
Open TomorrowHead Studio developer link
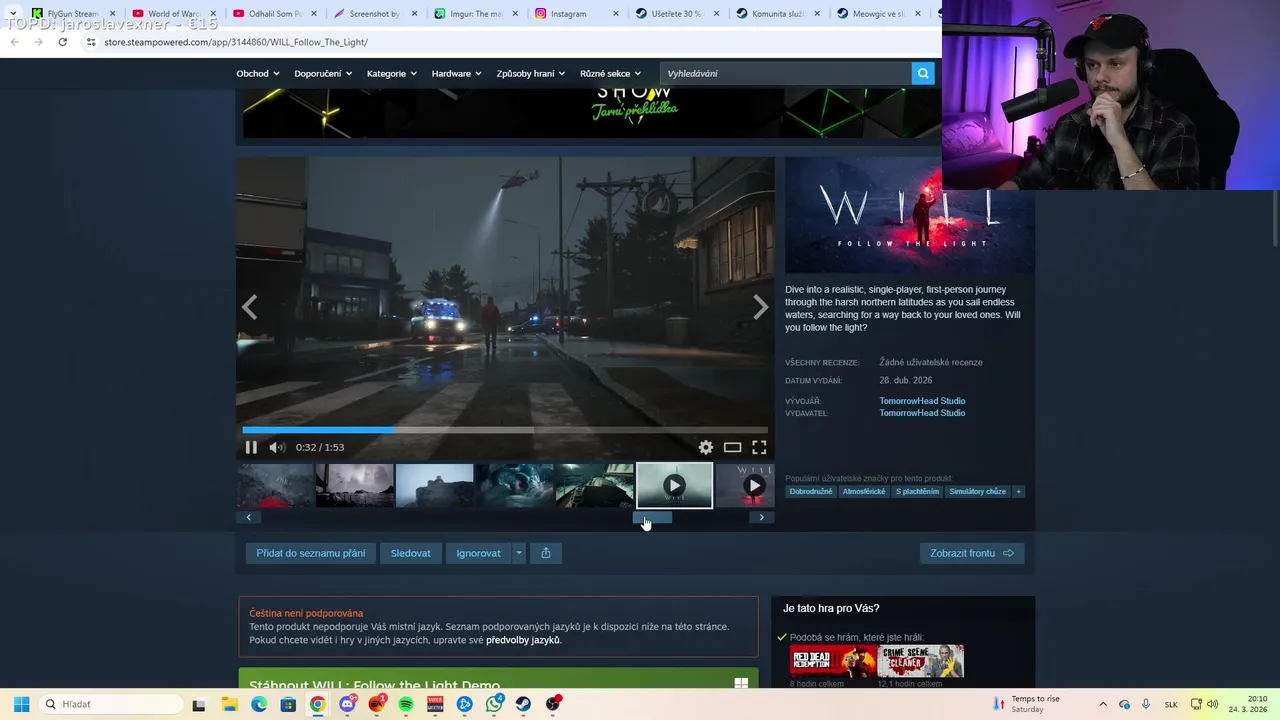tap(922, 401)
